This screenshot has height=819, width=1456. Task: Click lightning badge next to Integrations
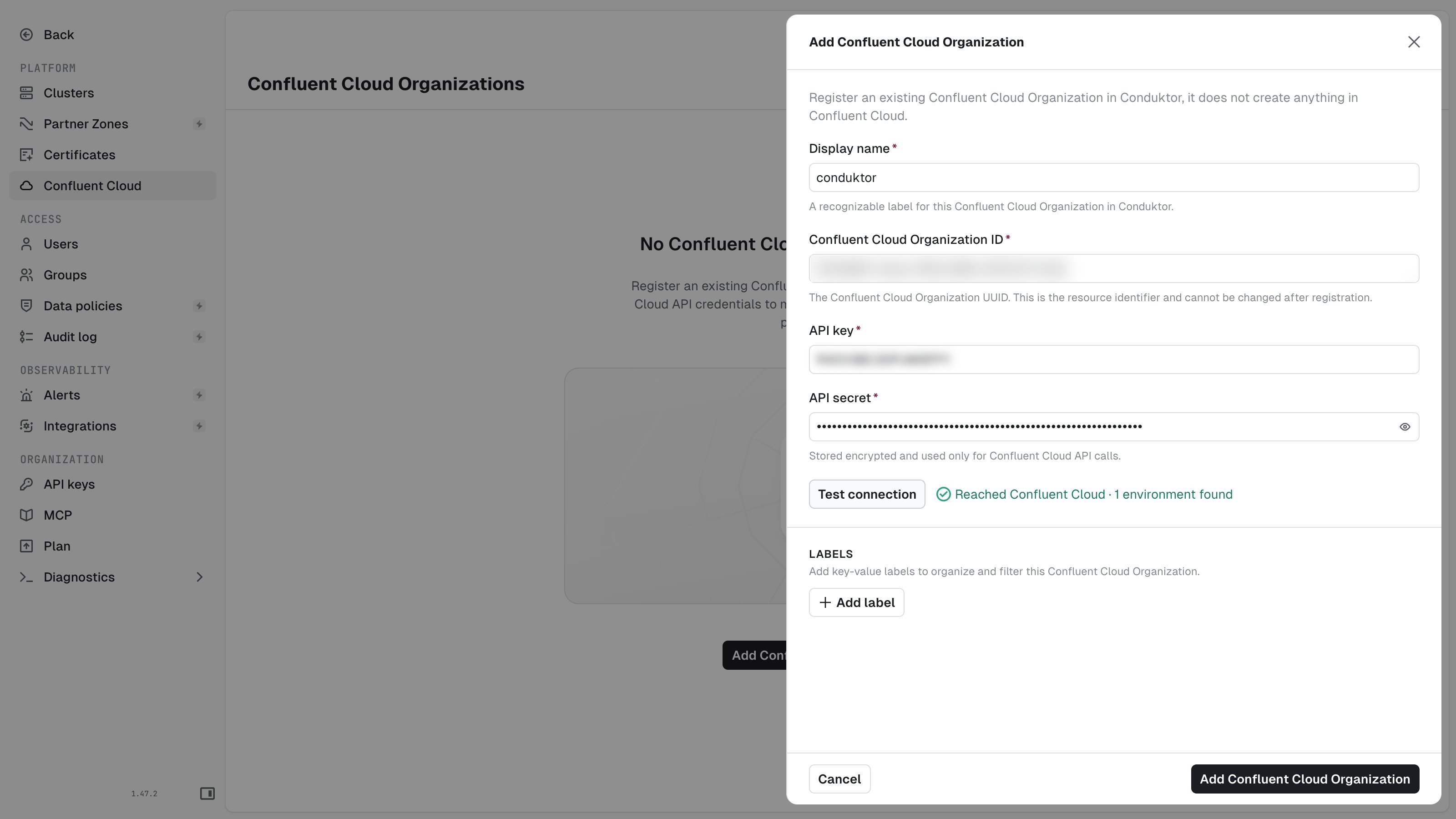point(199,426)
